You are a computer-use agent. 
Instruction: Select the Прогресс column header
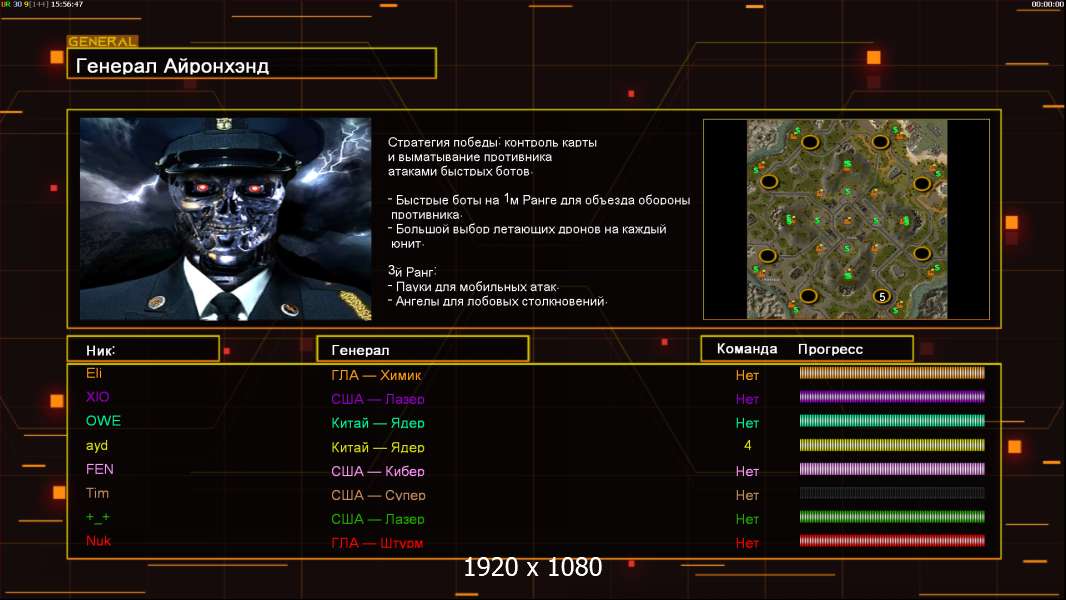click(830, 349)
